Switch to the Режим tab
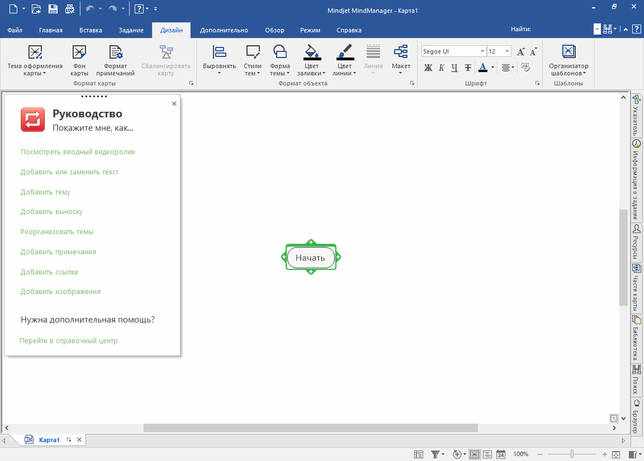The height and width of the screenshot is (461, 644). [310, 30]
